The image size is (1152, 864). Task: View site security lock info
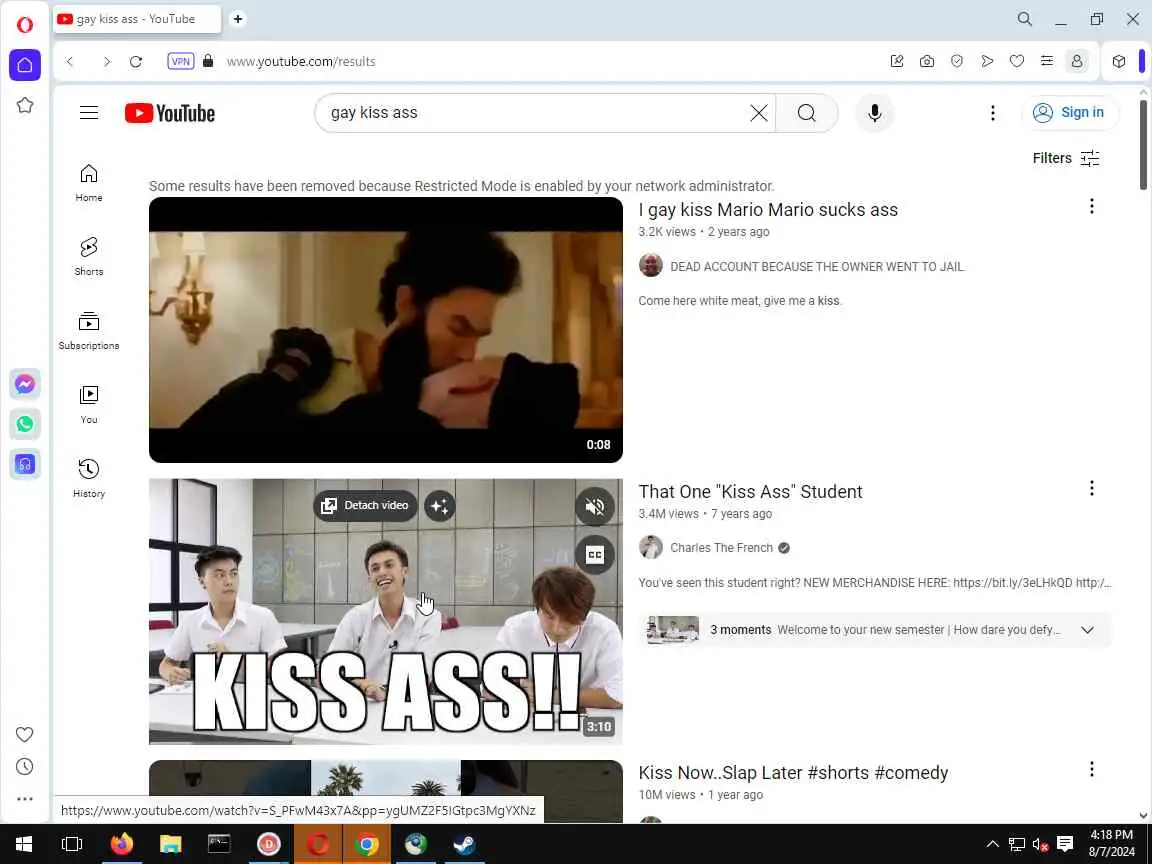coord(208,61)
